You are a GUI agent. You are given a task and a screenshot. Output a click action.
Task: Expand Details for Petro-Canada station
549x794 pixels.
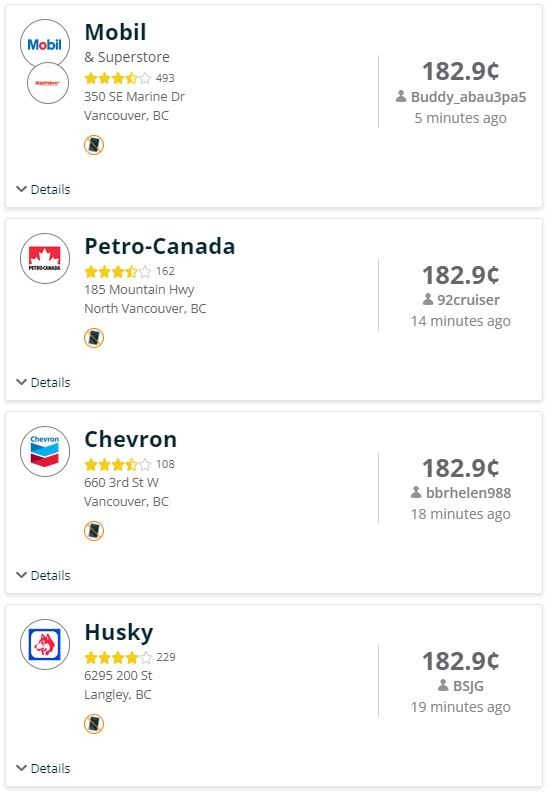click(x=44, y=382)
